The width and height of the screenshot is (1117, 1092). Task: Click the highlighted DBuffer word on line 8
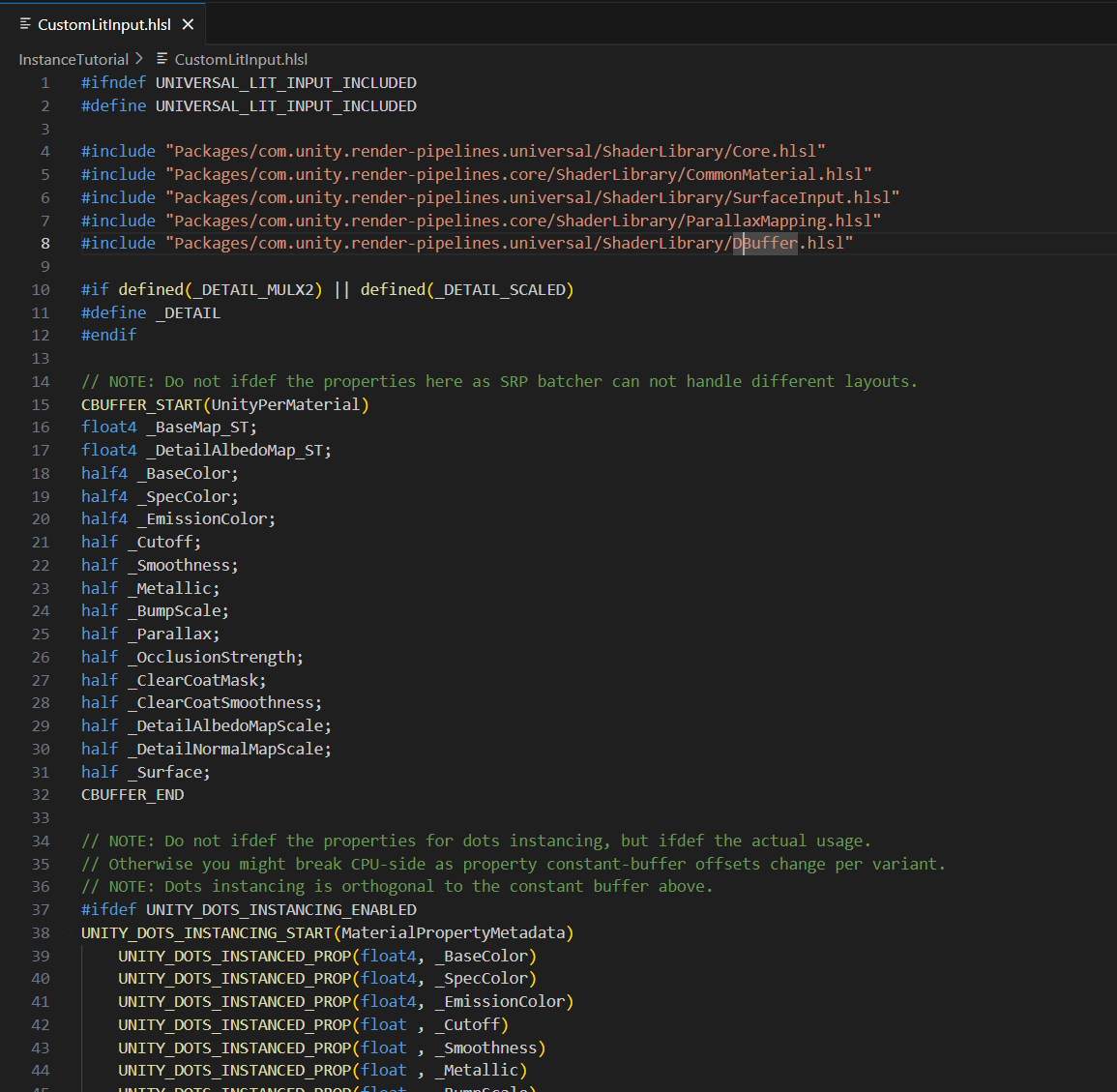(x=766, y=244)
